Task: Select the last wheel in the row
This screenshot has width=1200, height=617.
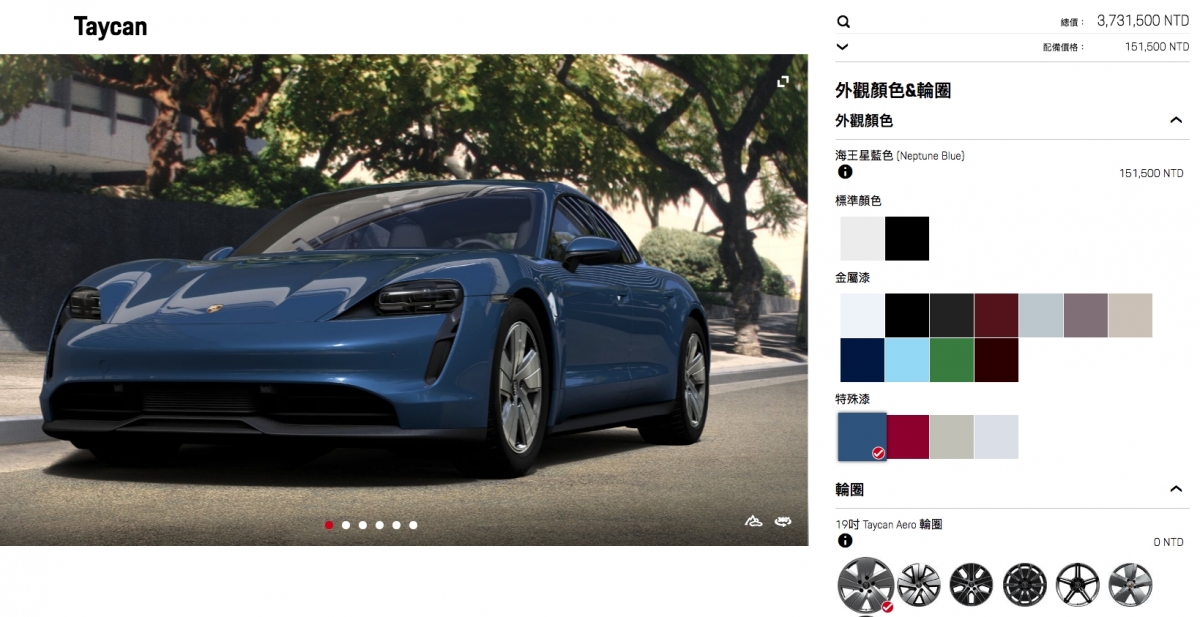Action: click(x=1130, y=585)
